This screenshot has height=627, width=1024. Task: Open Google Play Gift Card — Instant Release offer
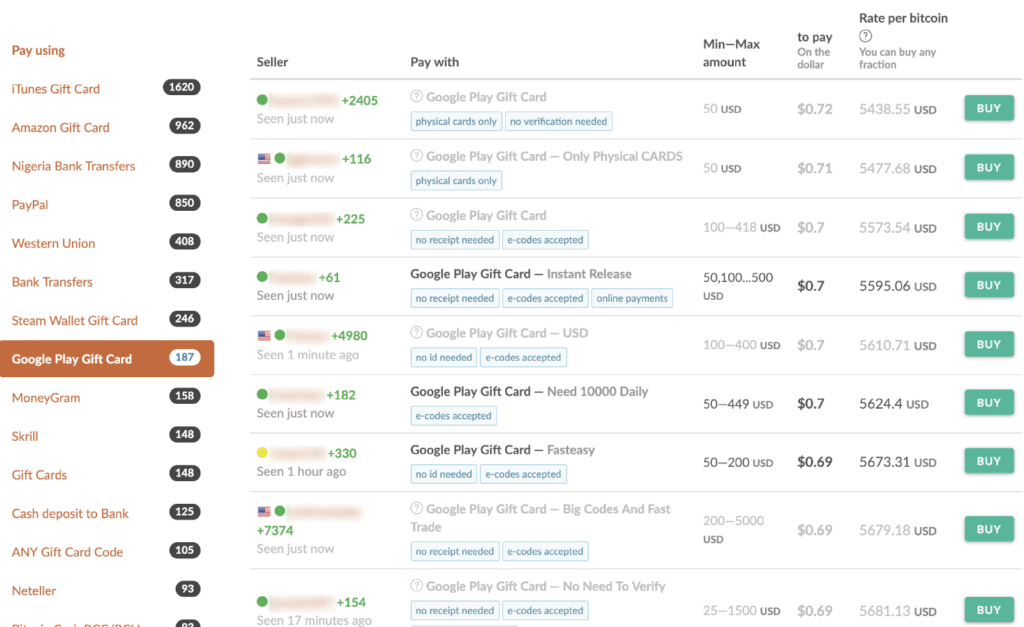click(521, 274)
